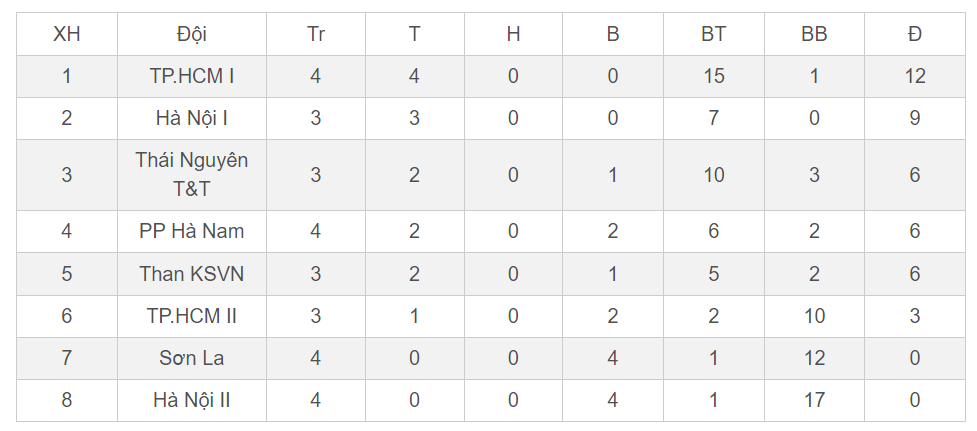Click the Sơn La team name

[x=192, y=358]
